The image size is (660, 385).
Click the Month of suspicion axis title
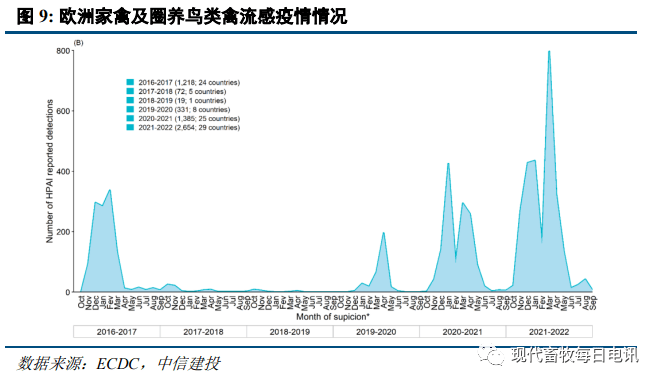[x=333, y=316]
